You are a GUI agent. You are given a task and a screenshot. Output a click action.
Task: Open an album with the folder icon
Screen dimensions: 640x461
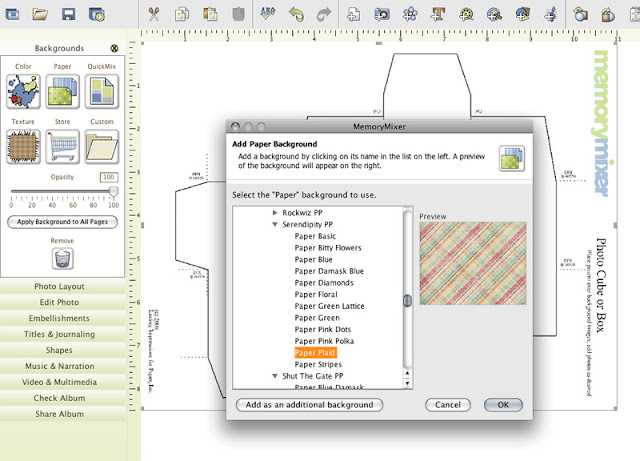40,14
